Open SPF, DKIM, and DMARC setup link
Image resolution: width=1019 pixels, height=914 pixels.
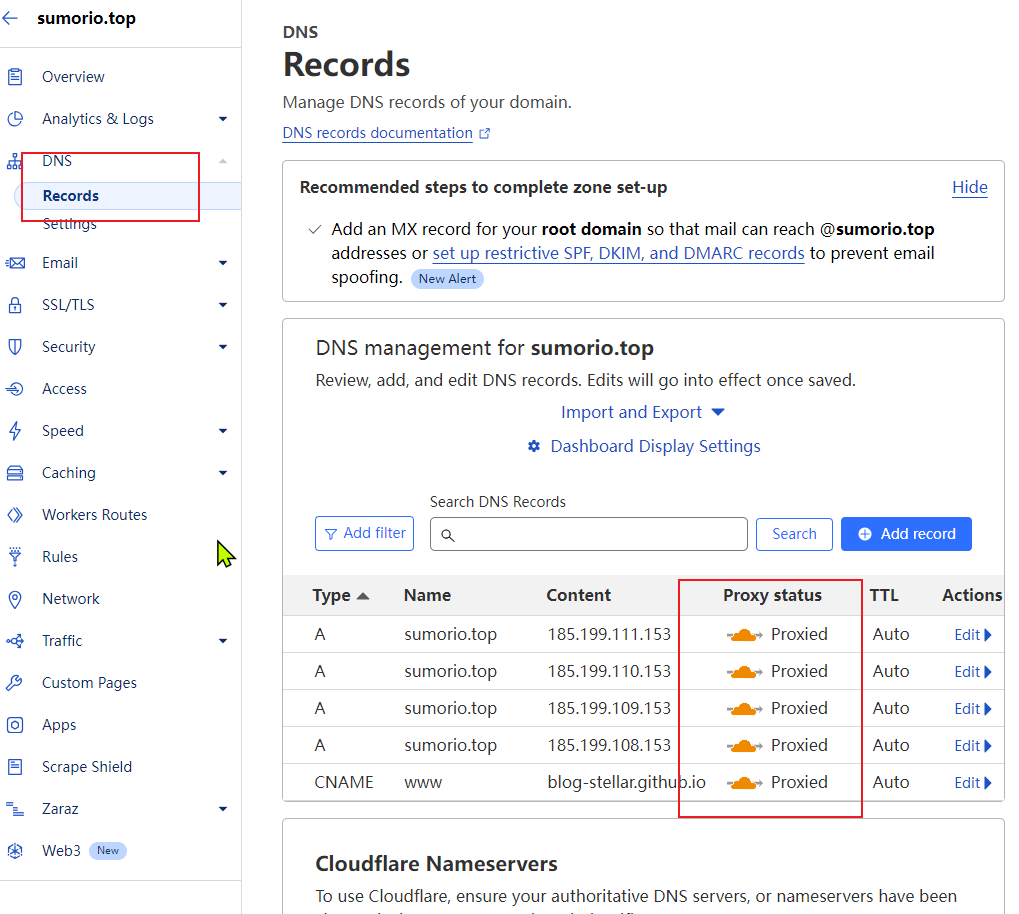[x=619, y=254]
